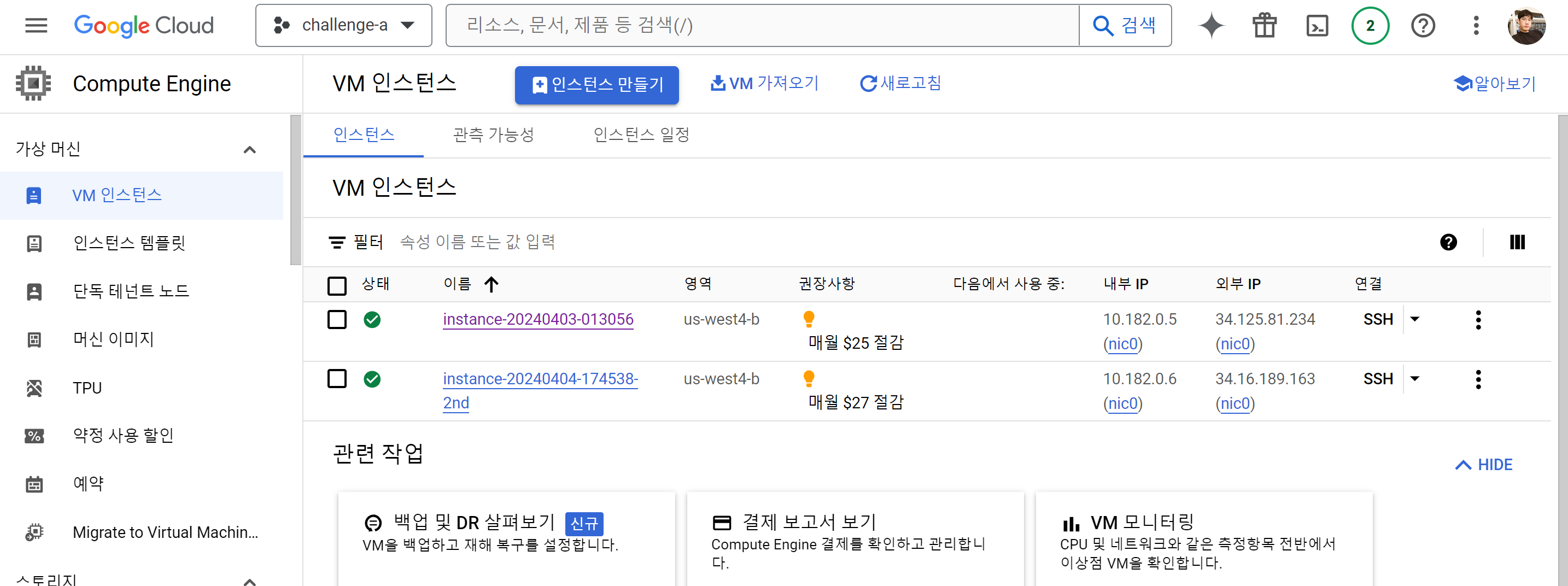Open the VM 모니터링 card

(1203, 538)
